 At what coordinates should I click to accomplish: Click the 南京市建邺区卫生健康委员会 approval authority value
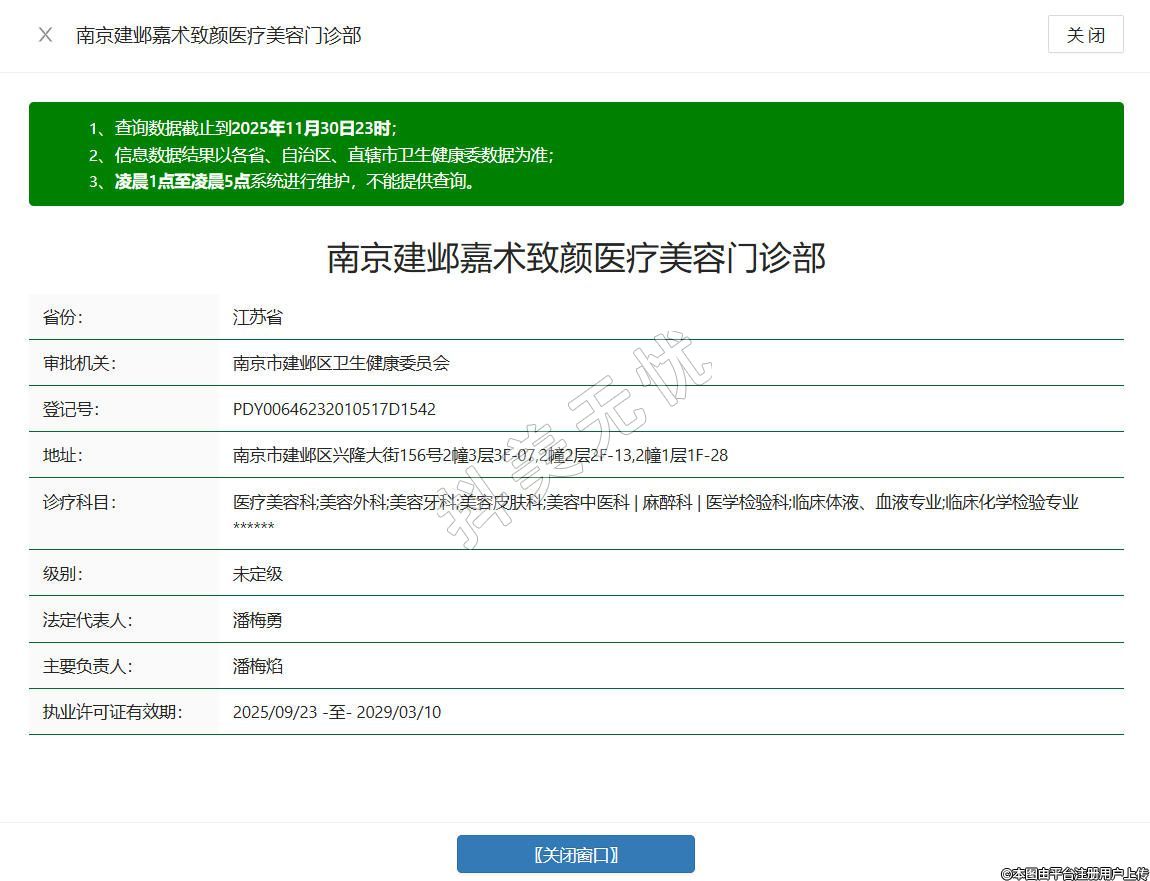[341, 363]
